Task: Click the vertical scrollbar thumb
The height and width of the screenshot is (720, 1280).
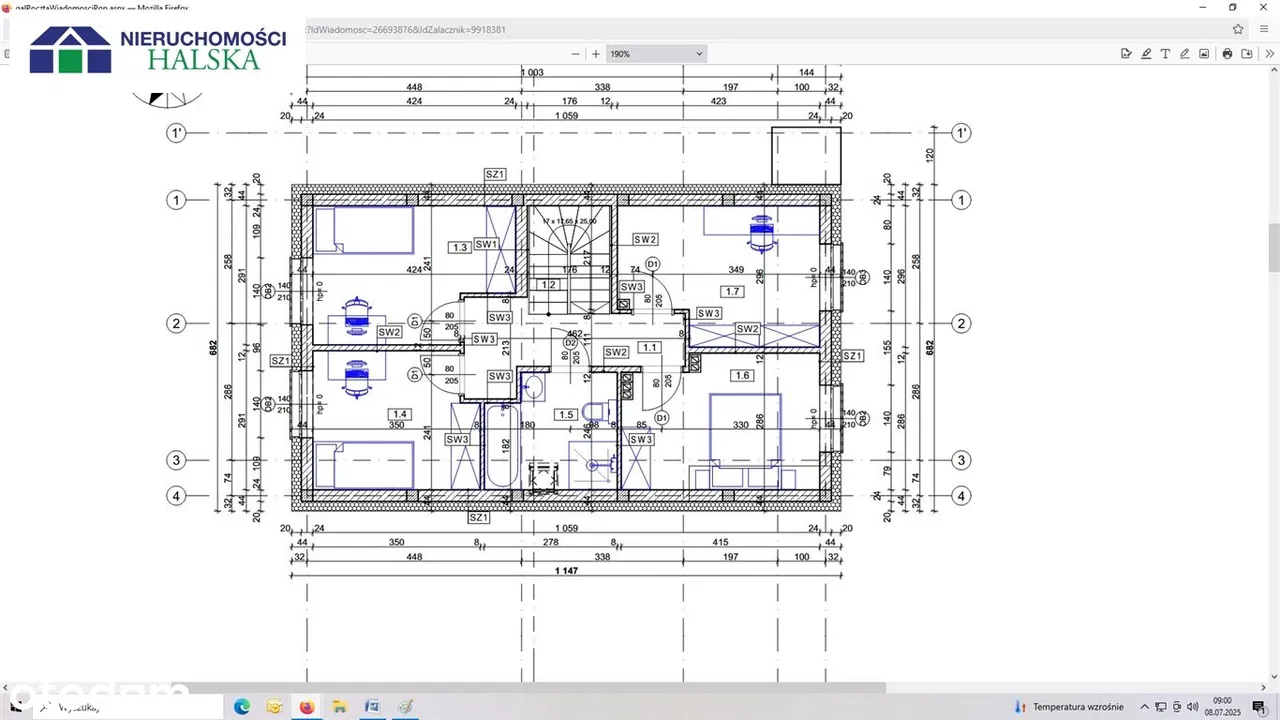Action: tap(1274, 247)
